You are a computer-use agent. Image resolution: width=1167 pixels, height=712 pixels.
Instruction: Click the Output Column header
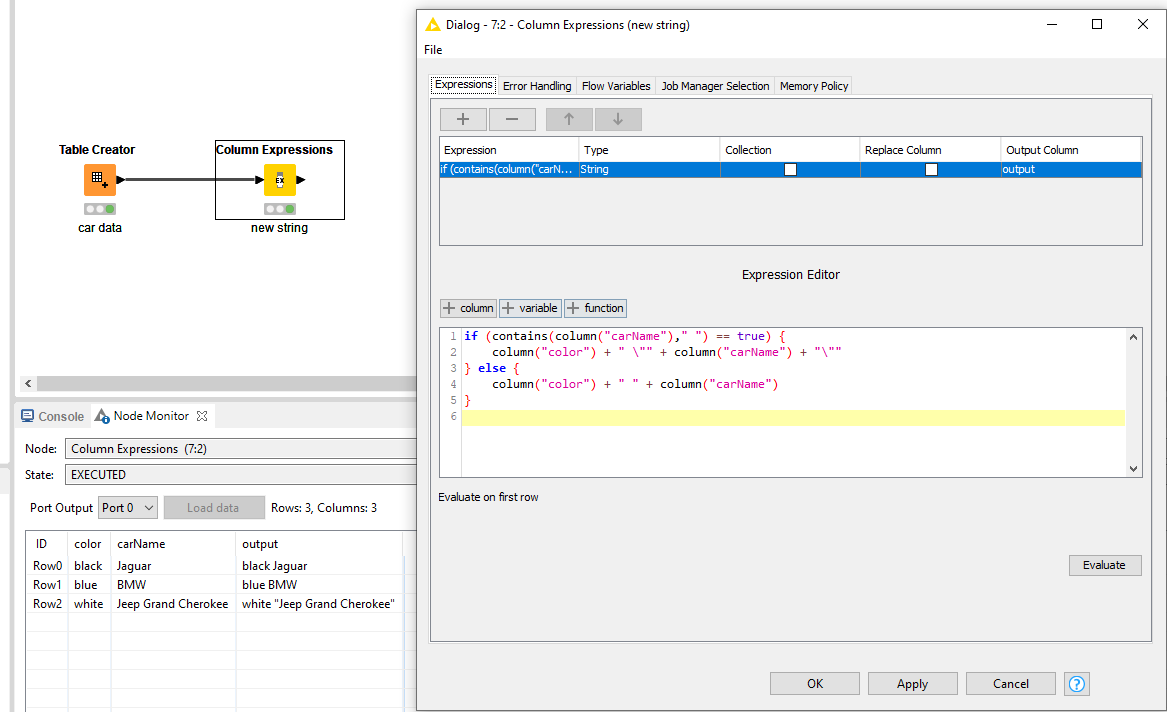coord(1071,150)
